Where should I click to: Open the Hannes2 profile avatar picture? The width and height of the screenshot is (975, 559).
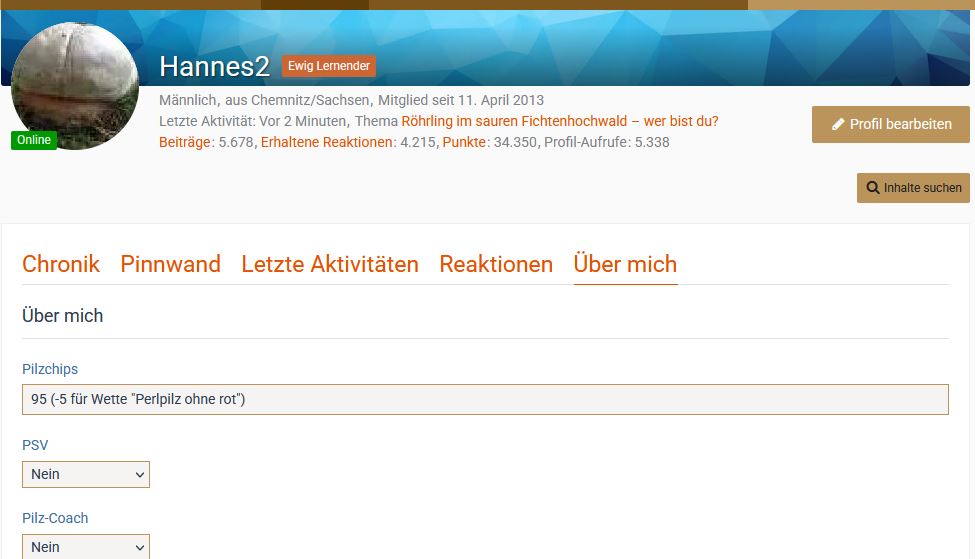tap(75, 86)
